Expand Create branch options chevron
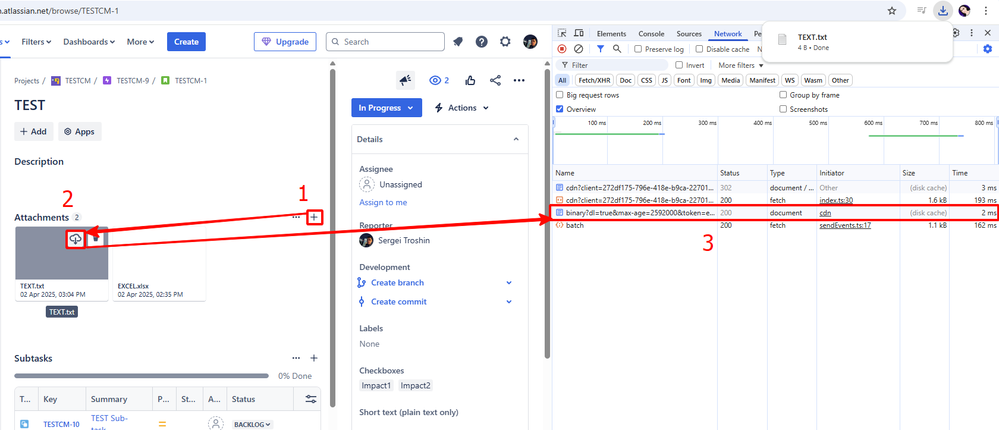999x430 pixels. (x=508, y=282)
